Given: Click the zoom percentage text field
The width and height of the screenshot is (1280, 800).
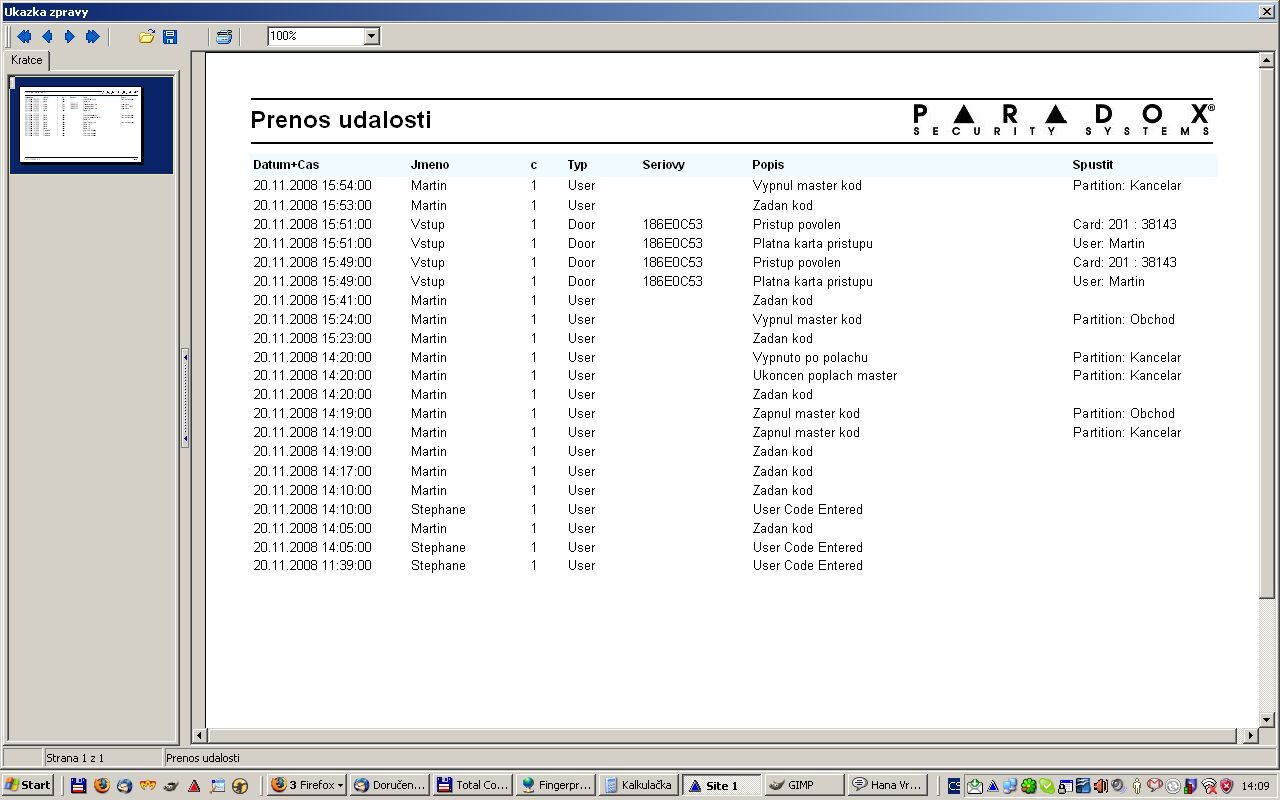Looking at the screenshot, I should [x=315, y=36].
